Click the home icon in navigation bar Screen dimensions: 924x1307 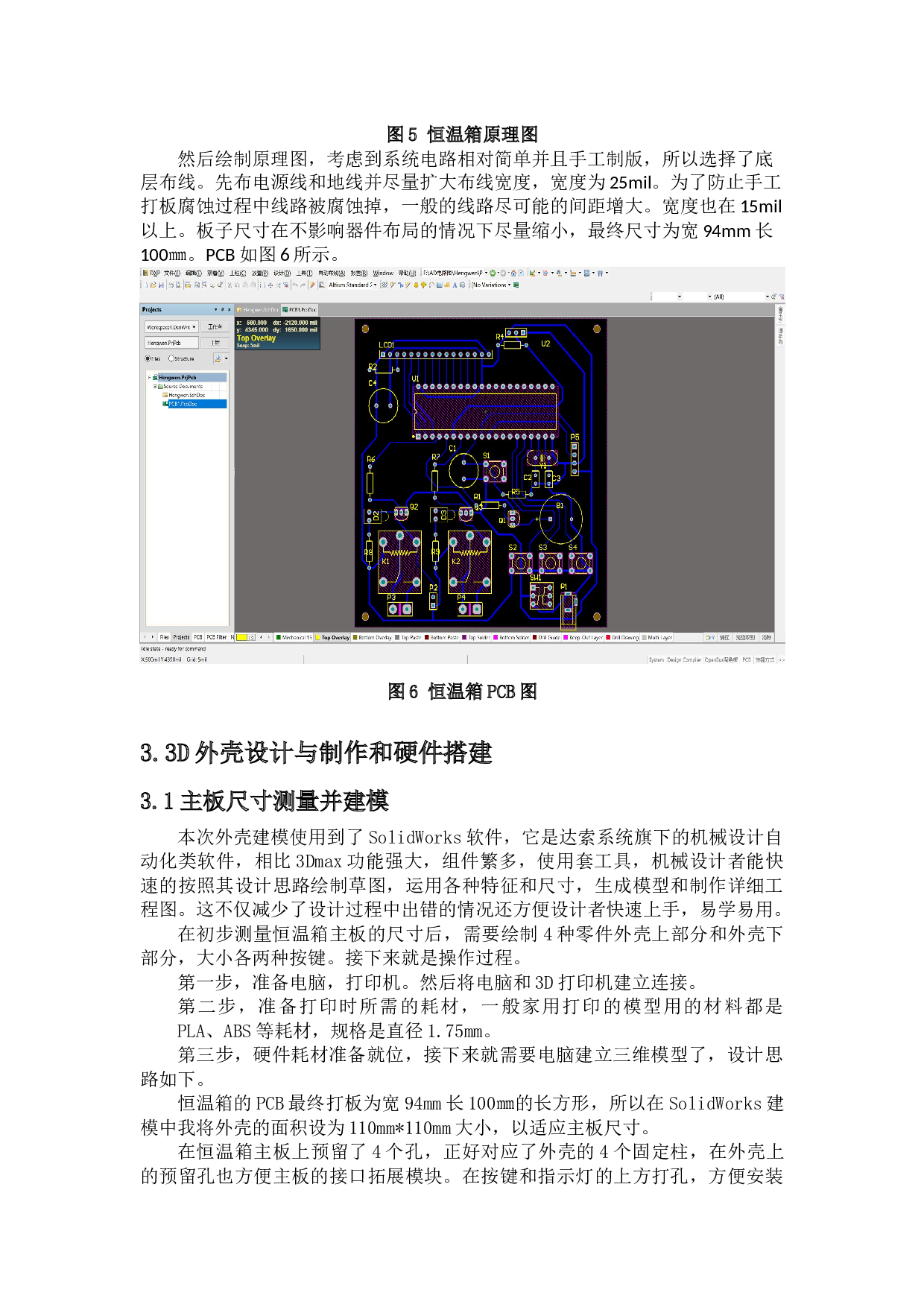(x=513, y=273)
